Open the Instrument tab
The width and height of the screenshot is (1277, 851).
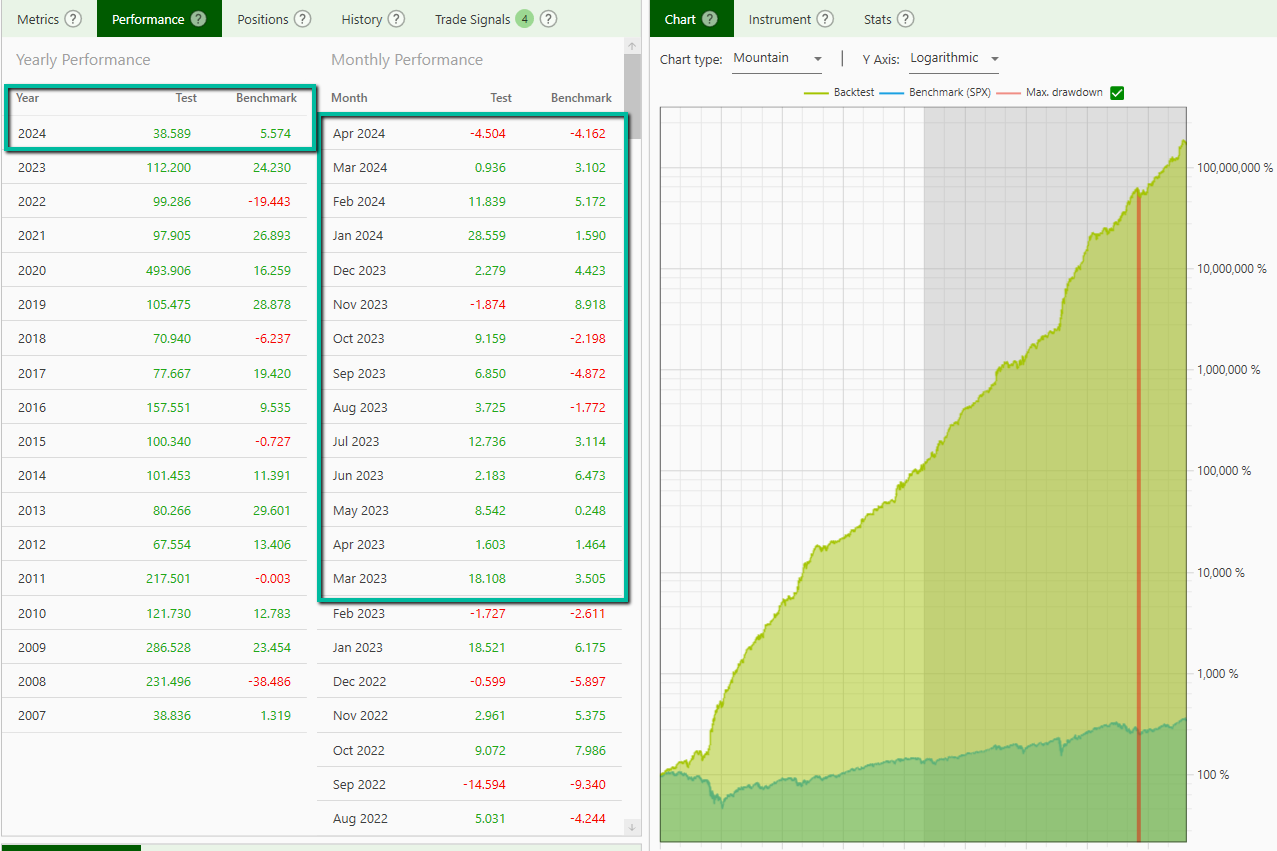pyautogui.click(x=780, y=19)
